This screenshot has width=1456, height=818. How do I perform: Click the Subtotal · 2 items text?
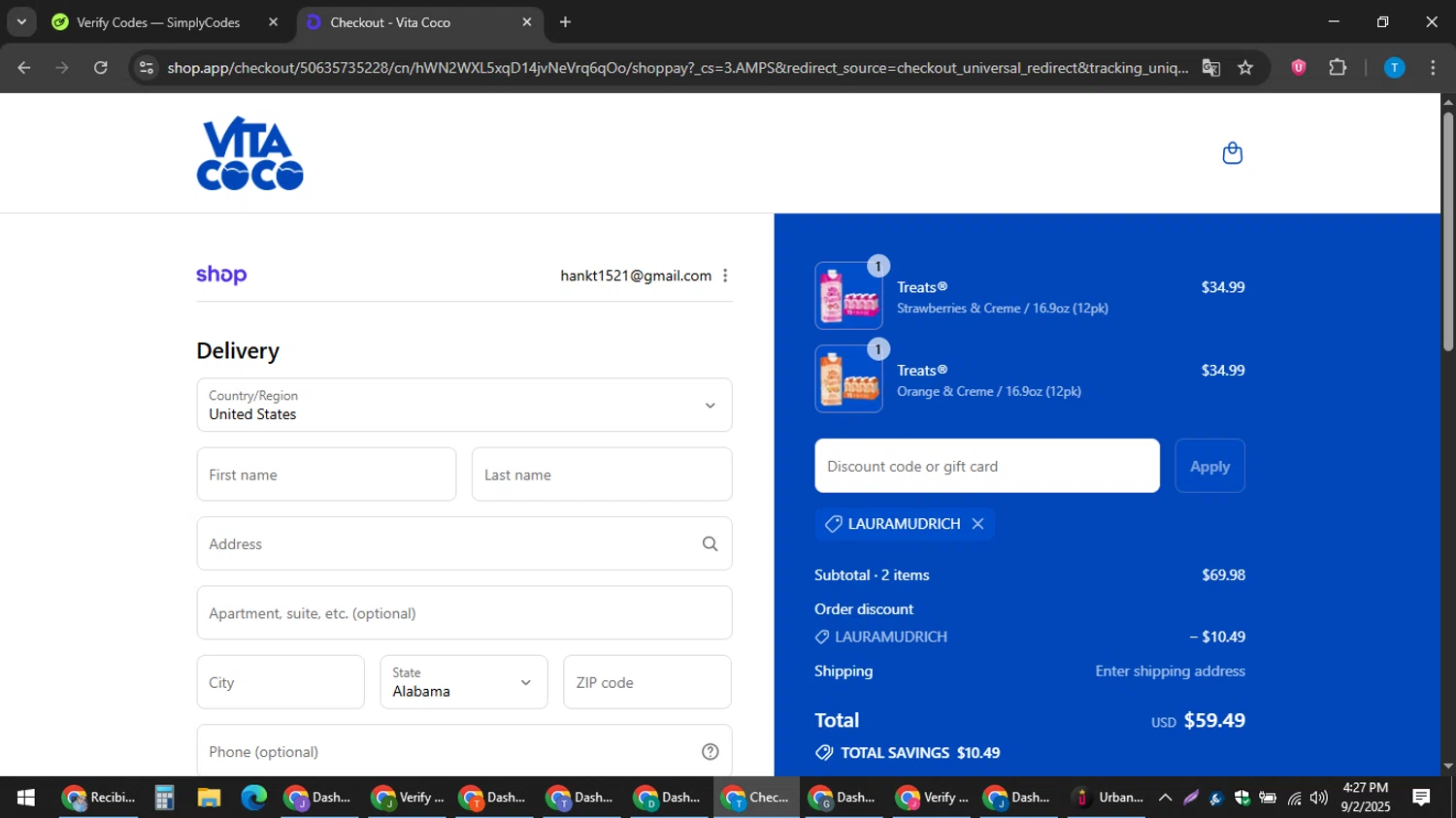pyautogui.click(x=872, y=574)
